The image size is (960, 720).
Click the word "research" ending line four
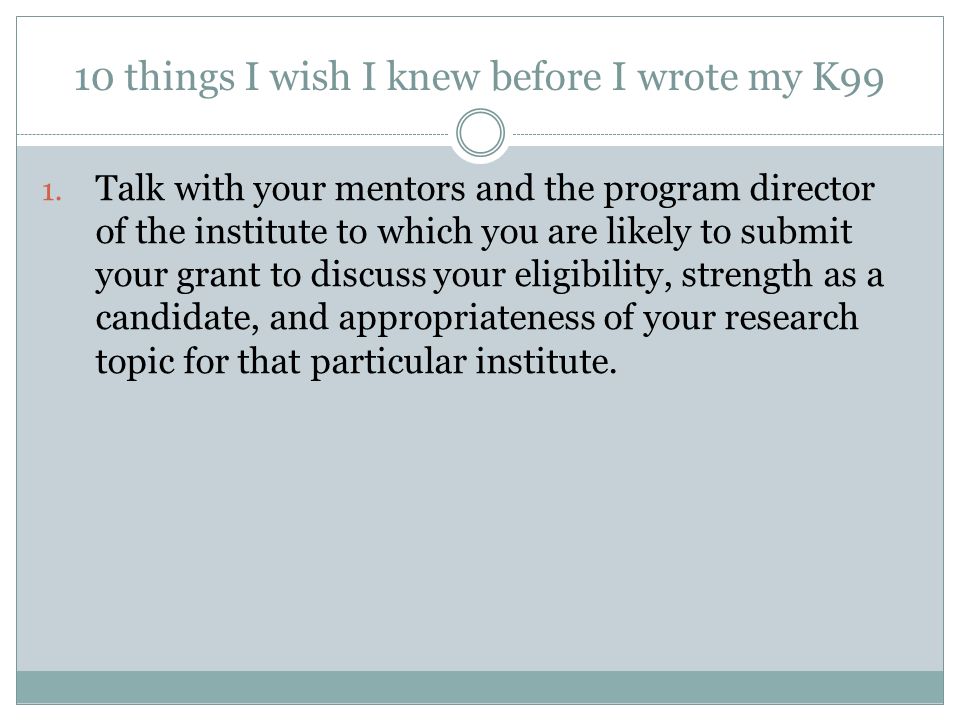point(791,318)
